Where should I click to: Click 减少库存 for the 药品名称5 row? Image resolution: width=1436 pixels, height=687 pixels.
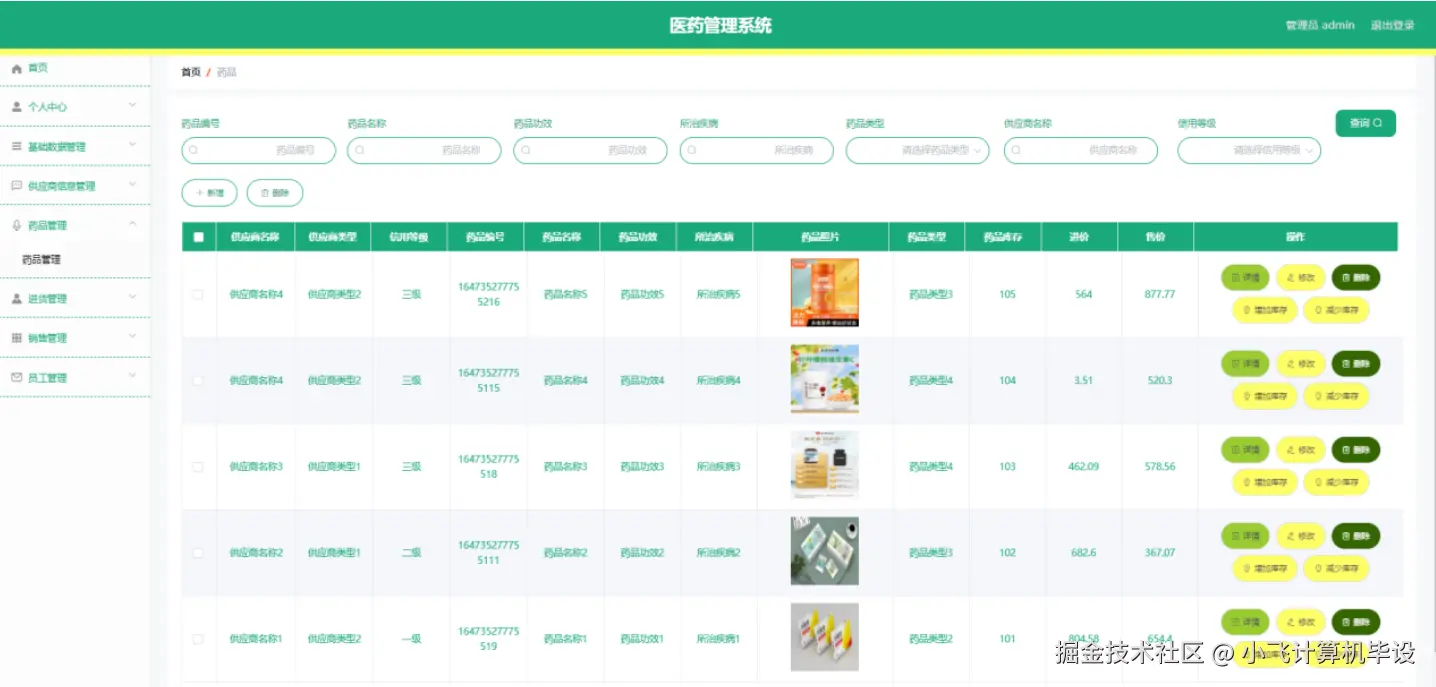pyautogui.click(x=1336, y=311)
